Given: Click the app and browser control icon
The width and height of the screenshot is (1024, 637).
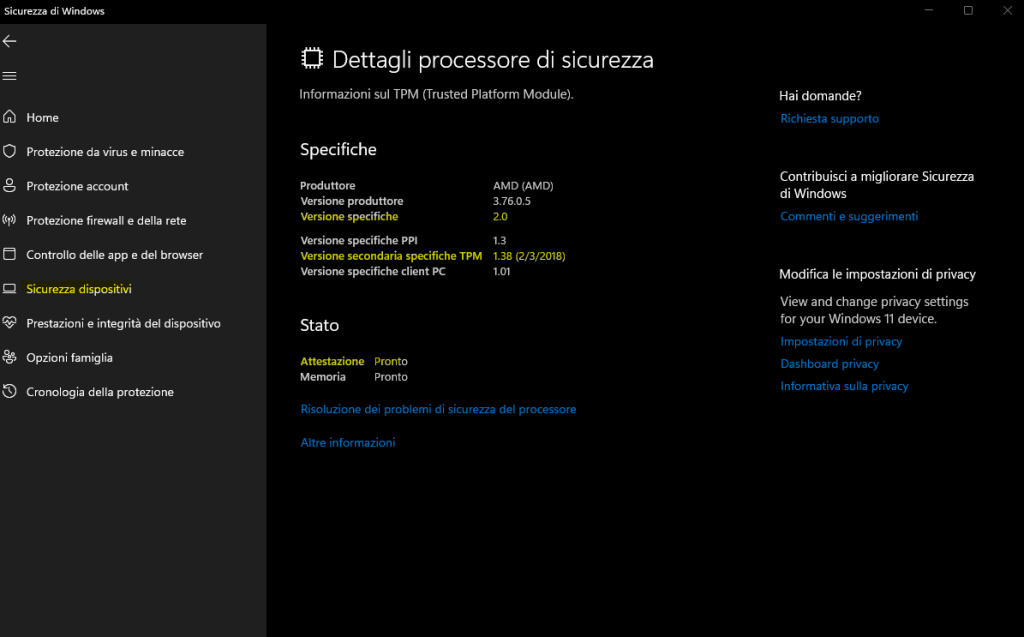Looking at the screenshot, I should [10, 254].
